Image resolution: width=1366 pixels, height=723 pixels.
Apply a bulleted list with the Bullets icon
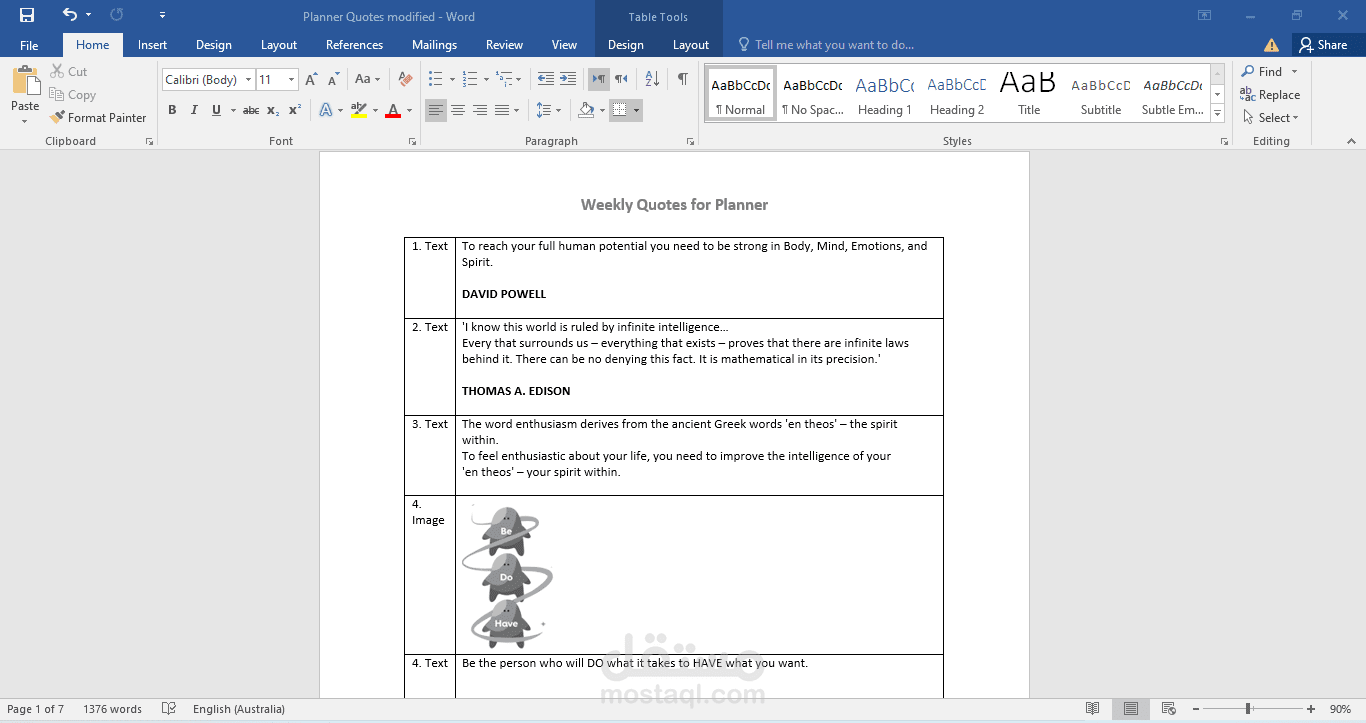coord(435,79)
